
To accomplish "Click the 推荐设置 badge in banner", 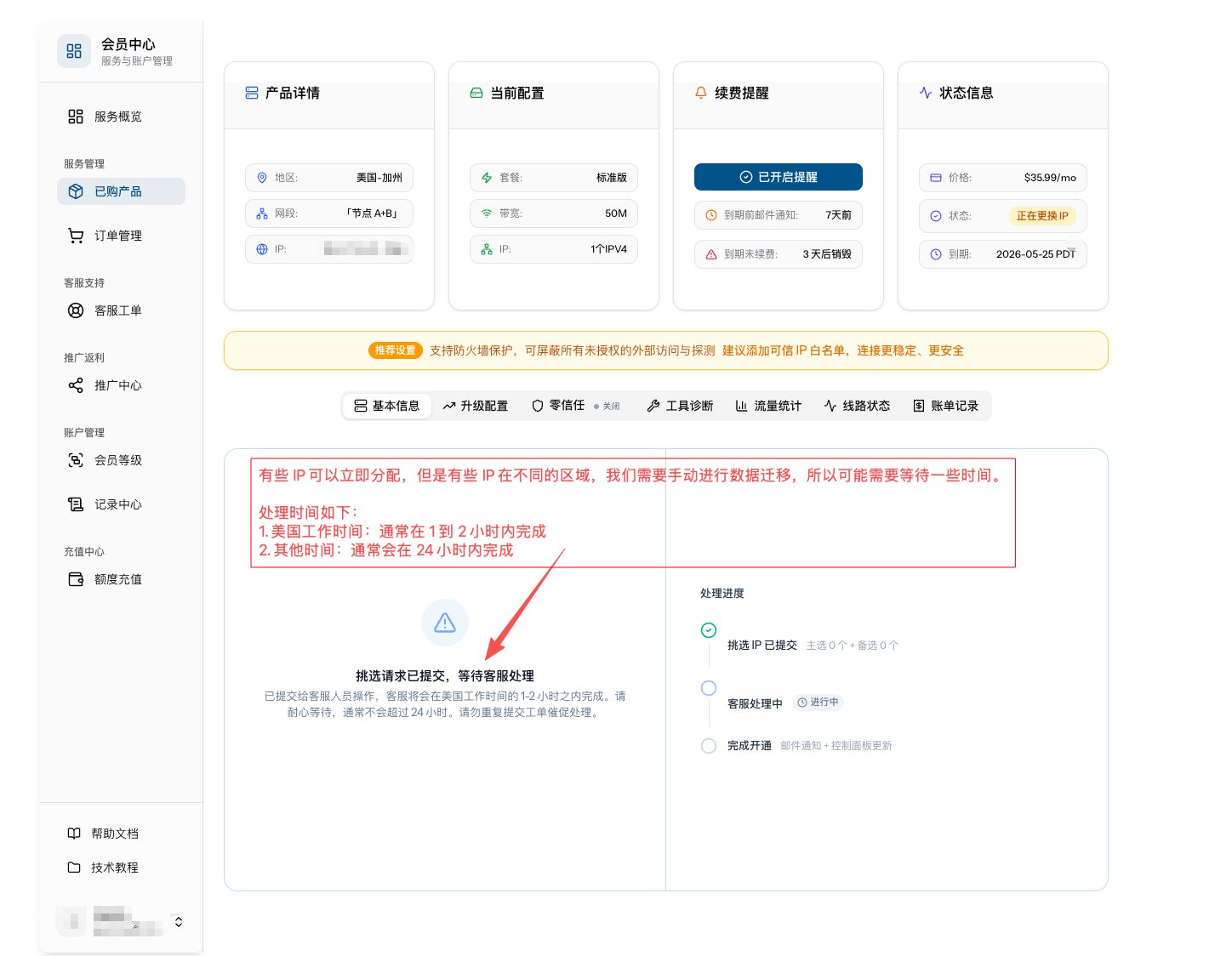I will click(x=396, y=350).
